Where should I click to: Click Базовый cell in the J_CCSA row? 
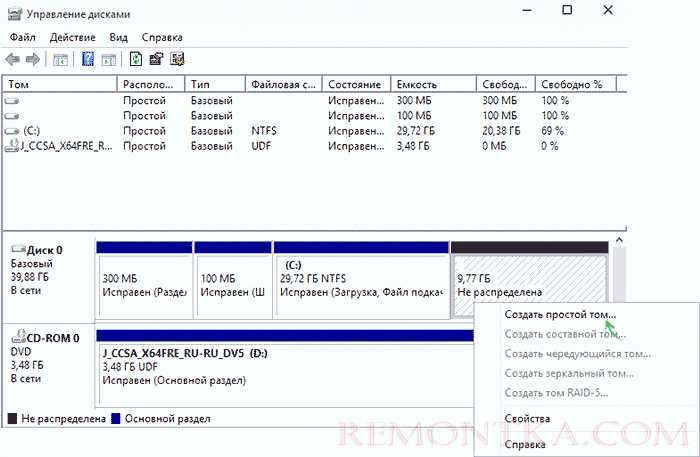(x=212, y=146)
